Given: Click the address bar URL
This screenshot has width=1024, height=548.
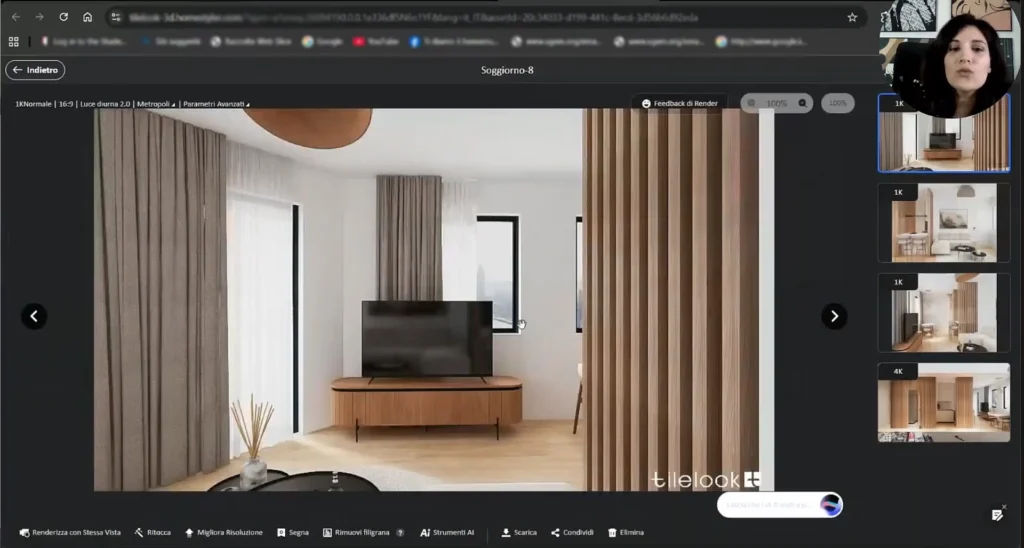Looking at the screenshot, I should [x=415, y=18].
